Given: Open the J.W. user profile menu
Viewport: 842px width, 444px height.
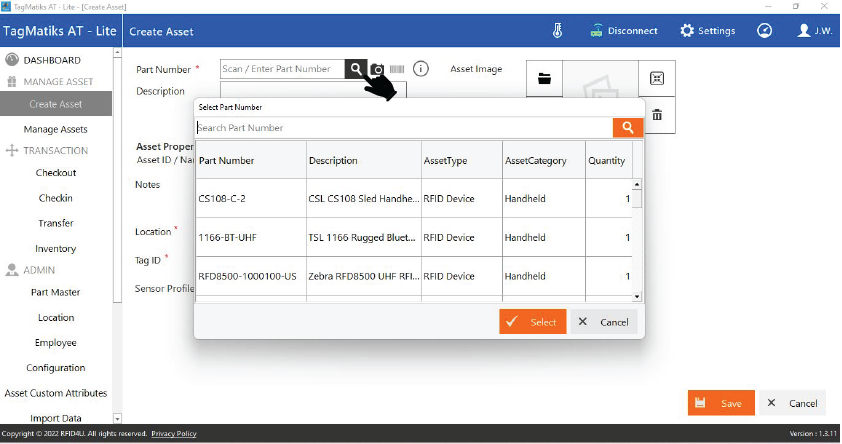Looking at the screenshot, I should tap(815, 30).
